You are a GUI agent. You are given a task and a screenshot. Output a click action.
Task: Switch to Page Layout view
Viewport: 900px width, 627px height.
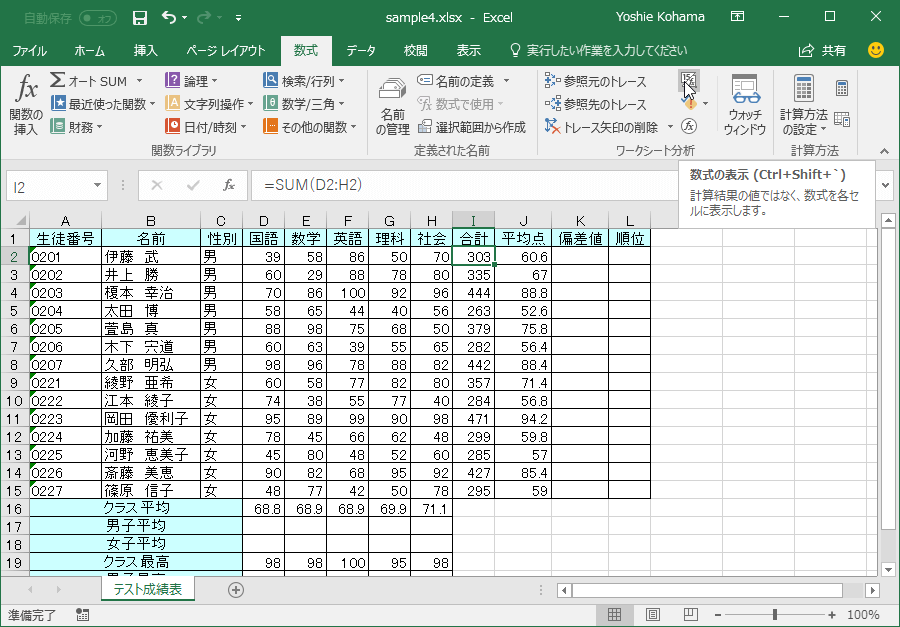tap(653, 615)
